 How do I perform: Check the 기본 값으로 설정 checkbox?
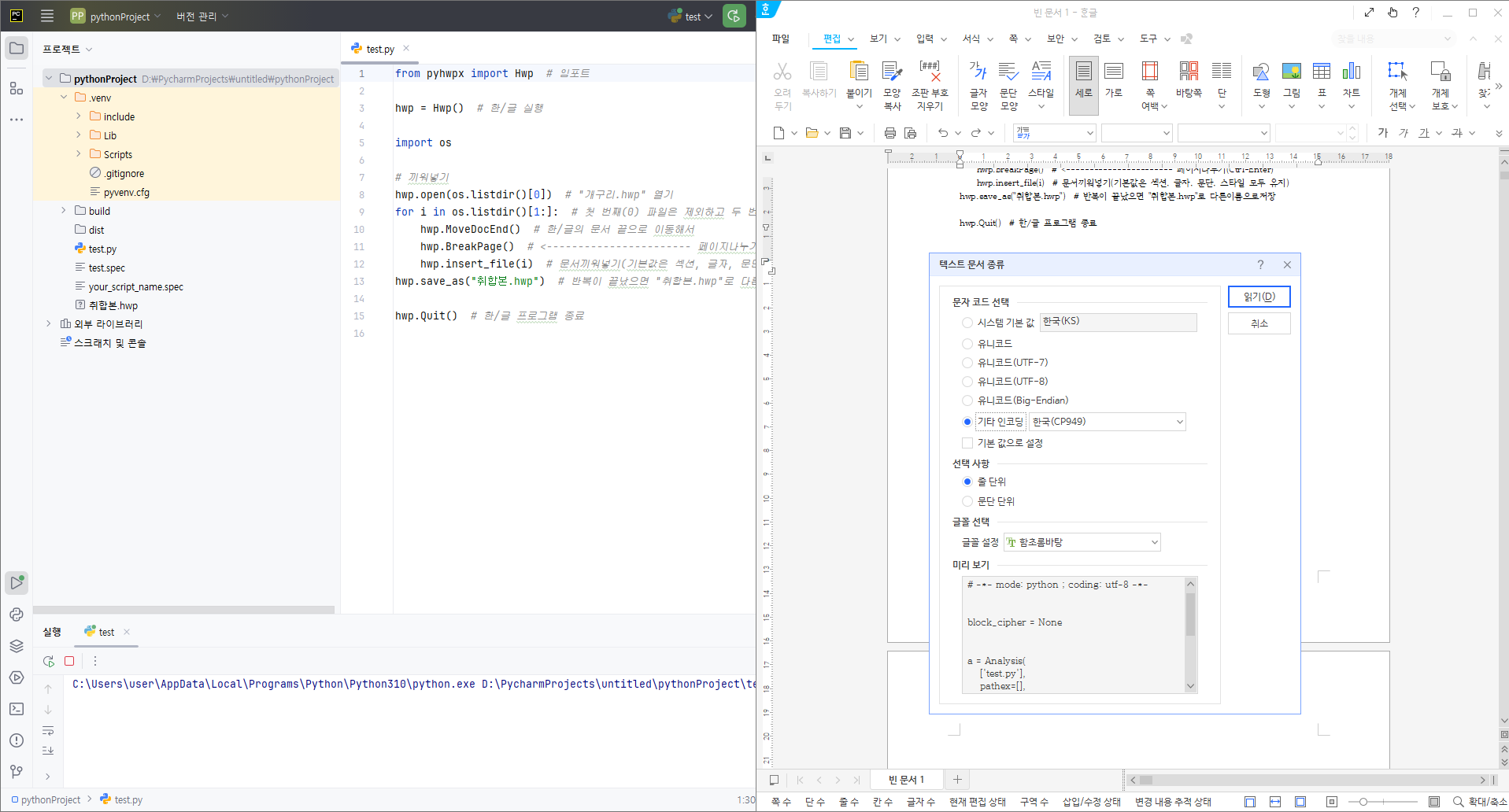pyautogui.click(x=967, y=443)
